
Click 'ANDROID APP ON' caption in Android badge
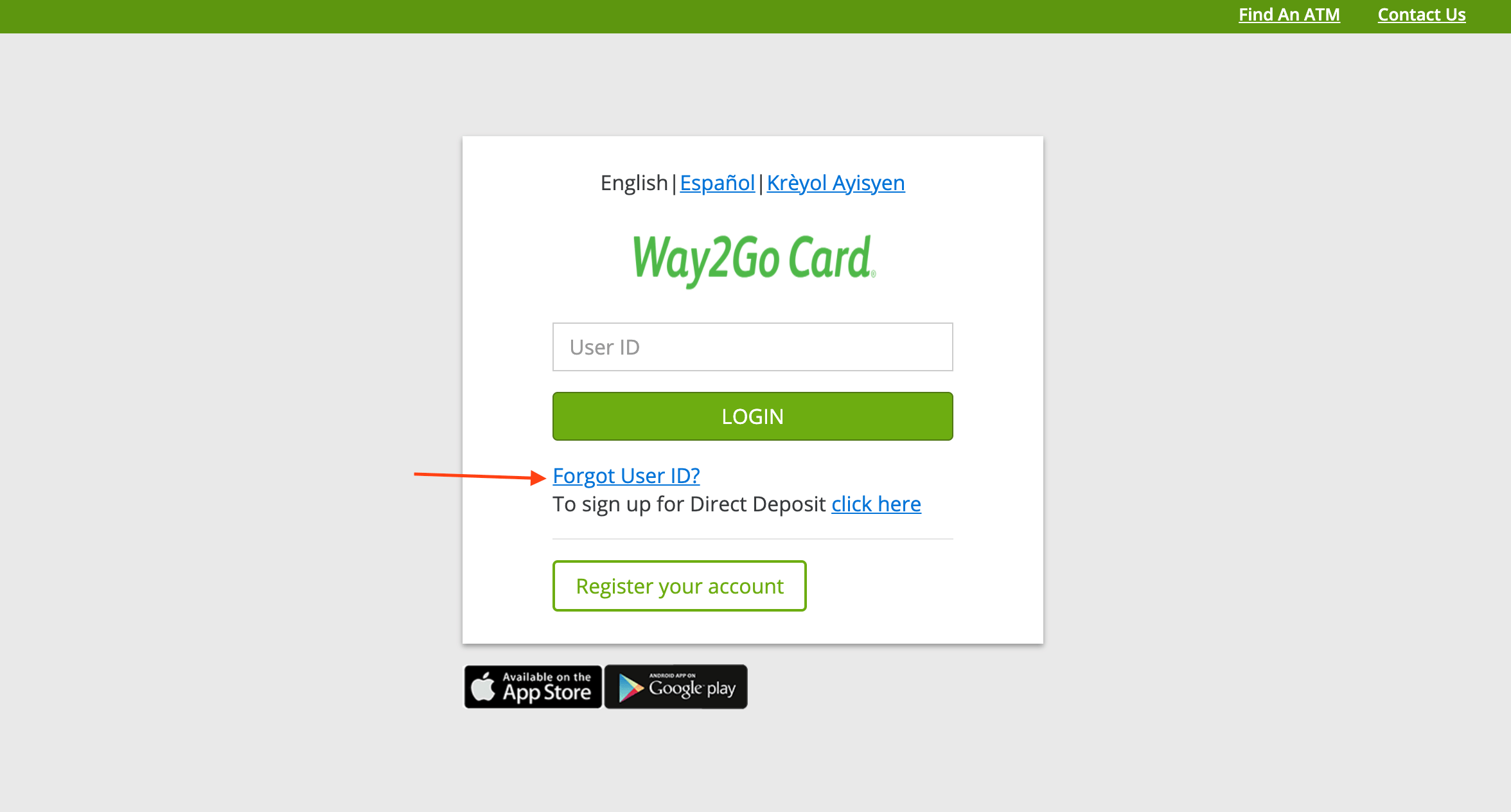coord(672,675)
